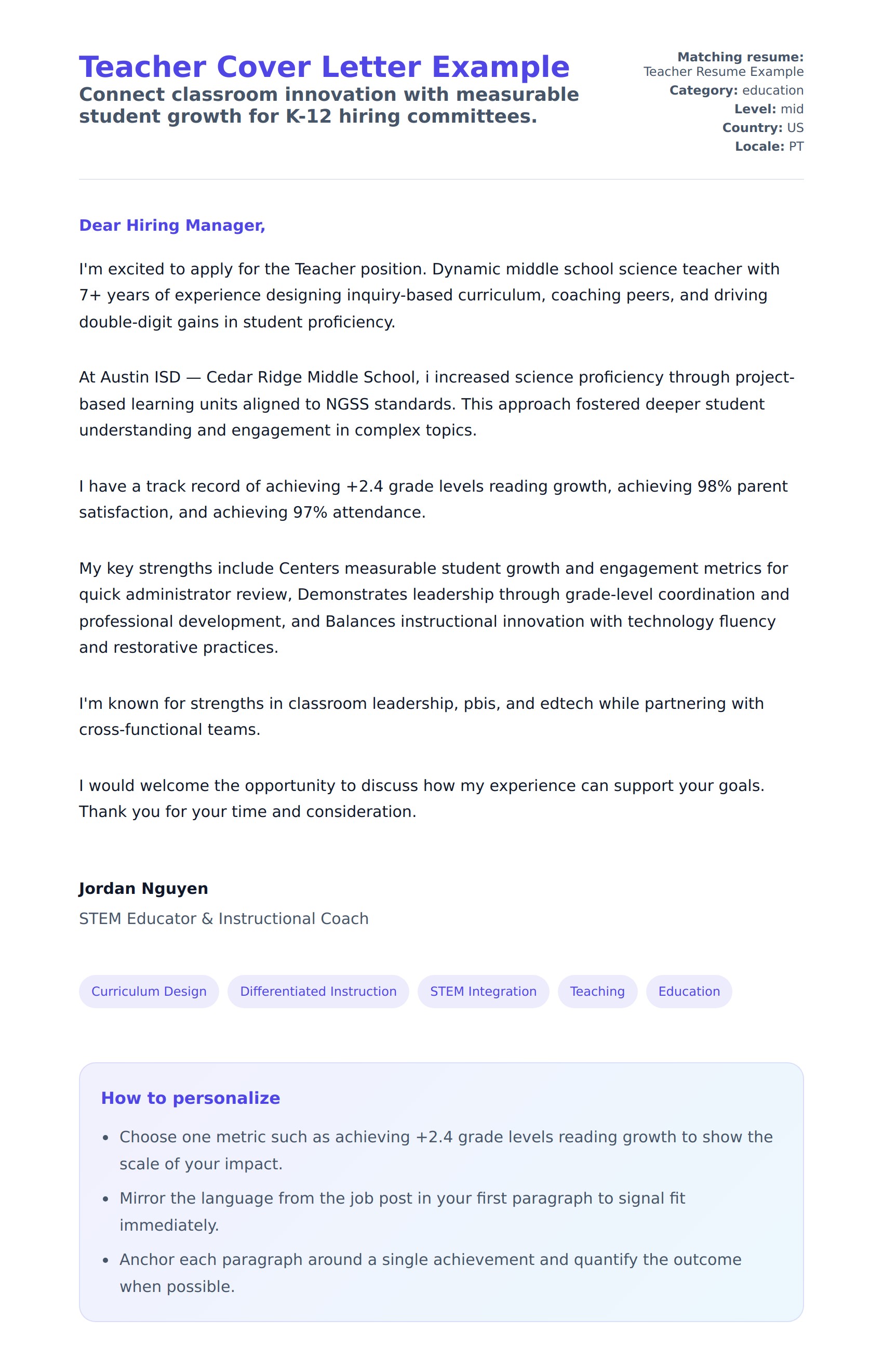Select the Differentiated Instruction tag
Image resolution: width=883 pixels, height=1372 pixels.
pyautogui.click(x=318, y=991)
